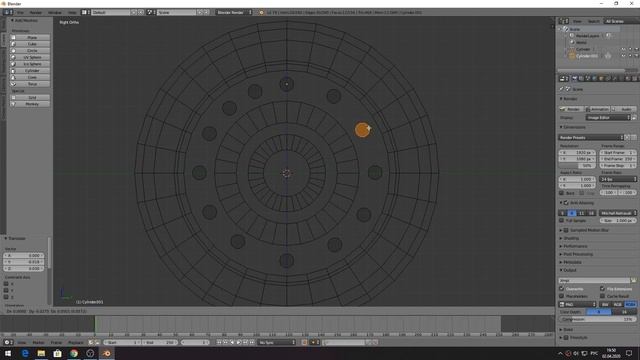Image resolution: width=640 pixels, height=360 pixels.
Task: Expand the Shading panel
Action: click(x=569, y=238)
